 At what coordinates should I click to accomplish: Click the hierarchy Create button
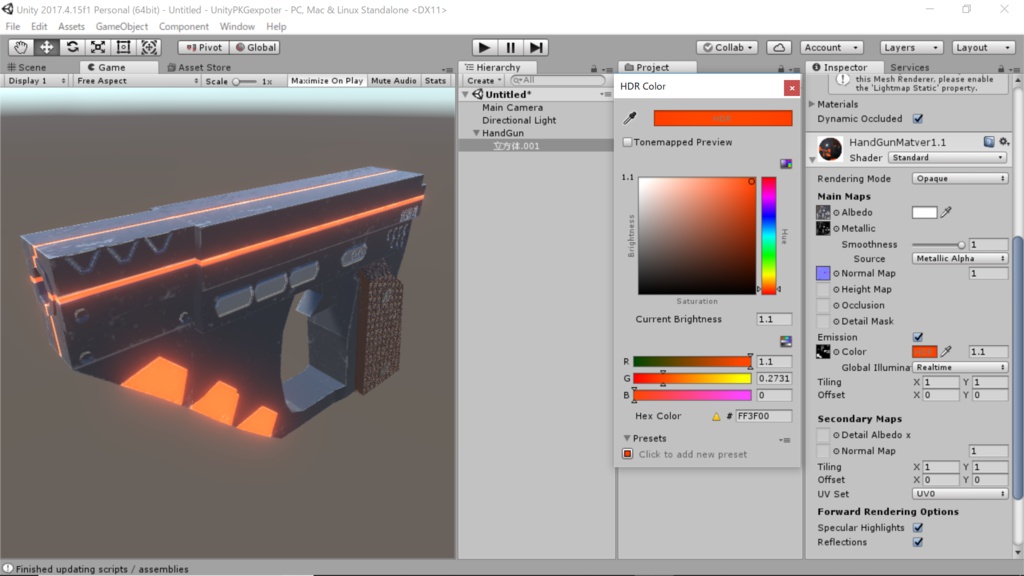[x=484, y=80]
